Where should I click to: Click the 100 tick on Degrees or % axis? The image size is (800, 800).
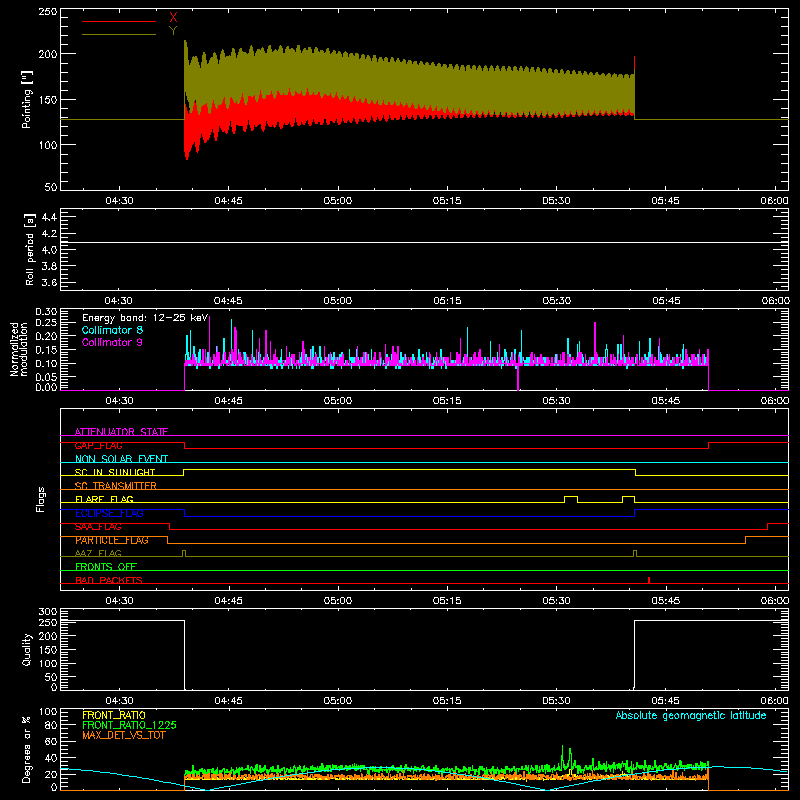point(47,711)
